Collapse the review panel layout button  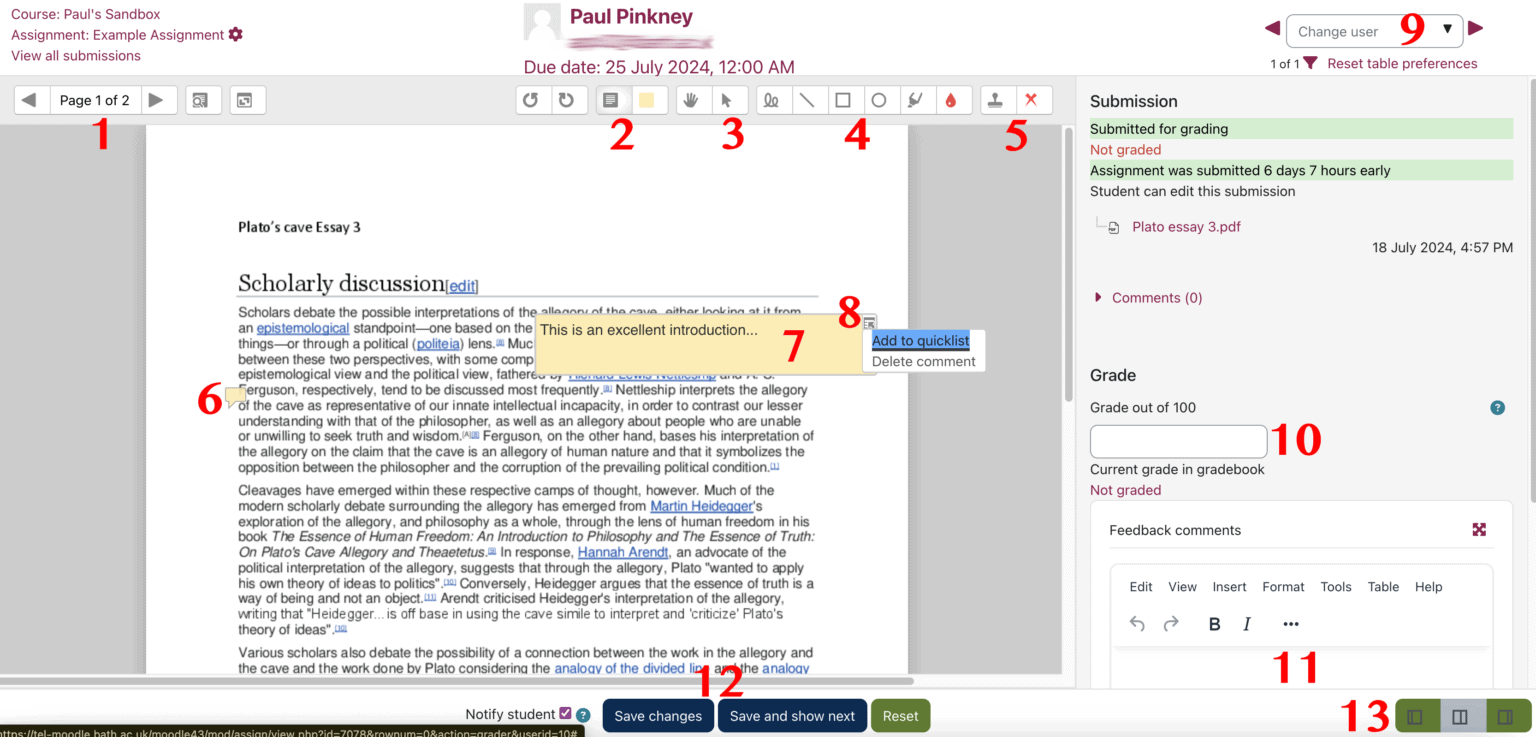1414,716
